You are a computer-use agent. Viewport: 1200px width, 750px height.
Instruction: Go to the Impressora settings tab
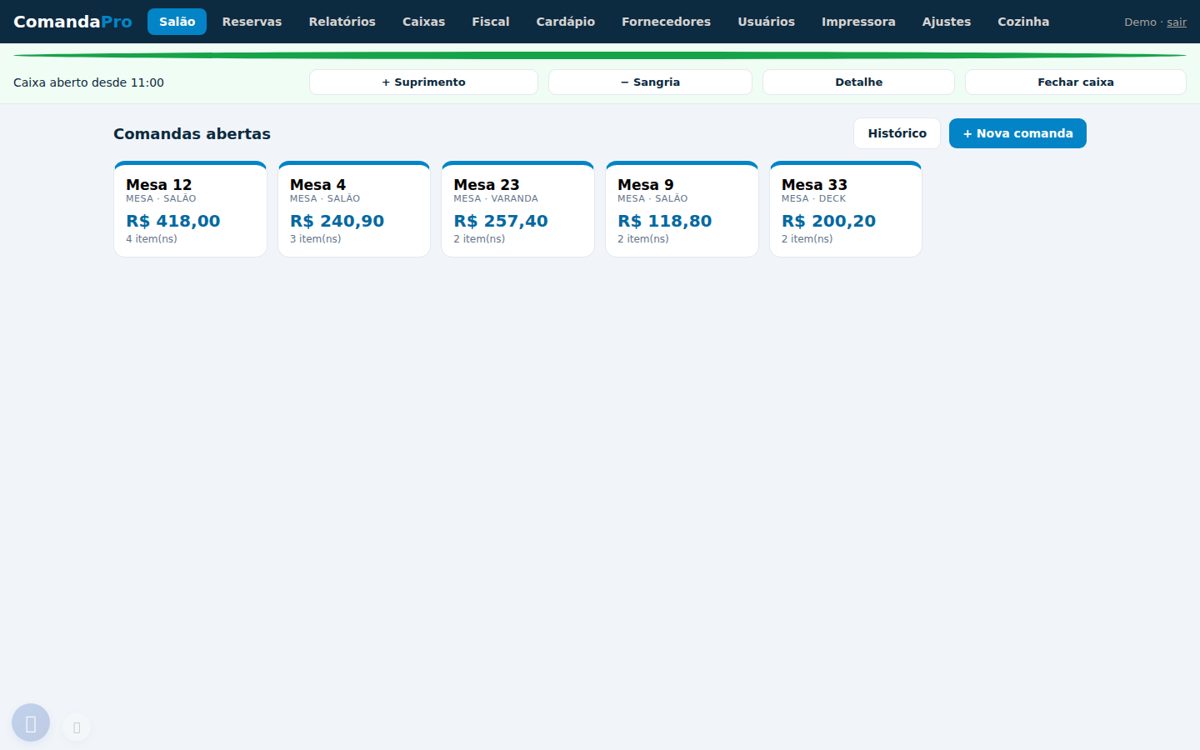(859, 22)
